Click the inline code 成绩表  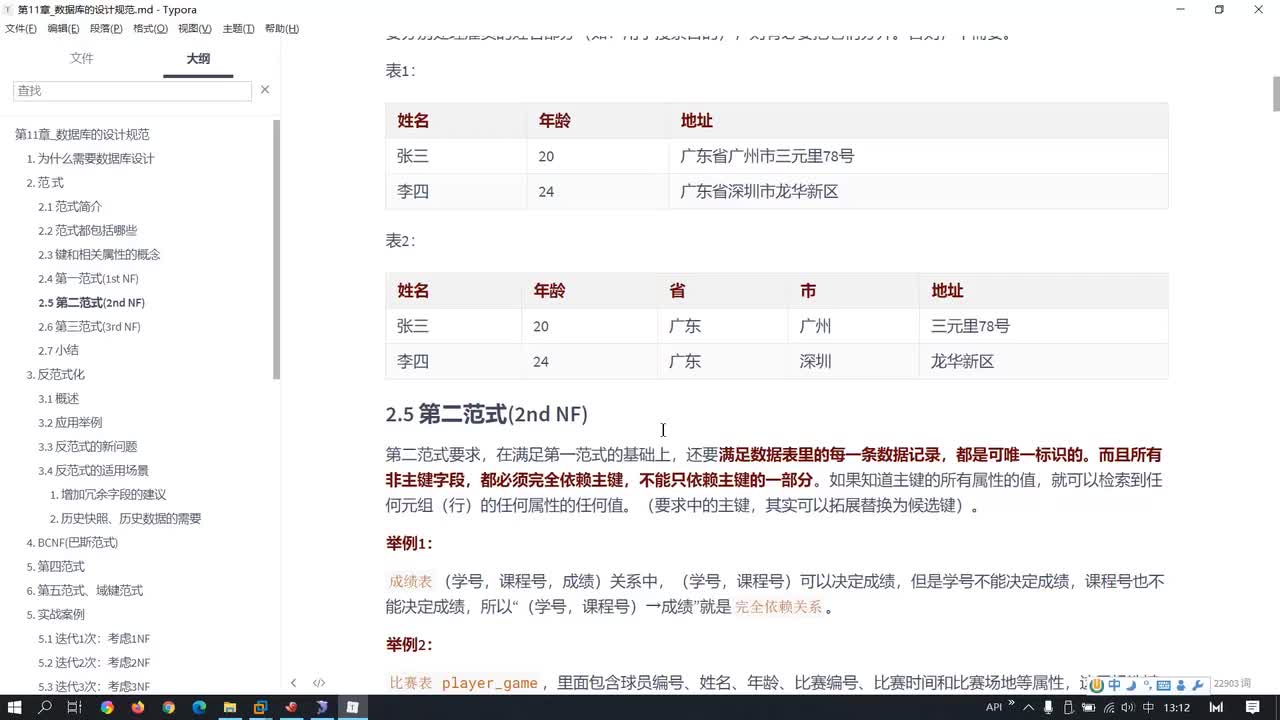coord(410,581)
